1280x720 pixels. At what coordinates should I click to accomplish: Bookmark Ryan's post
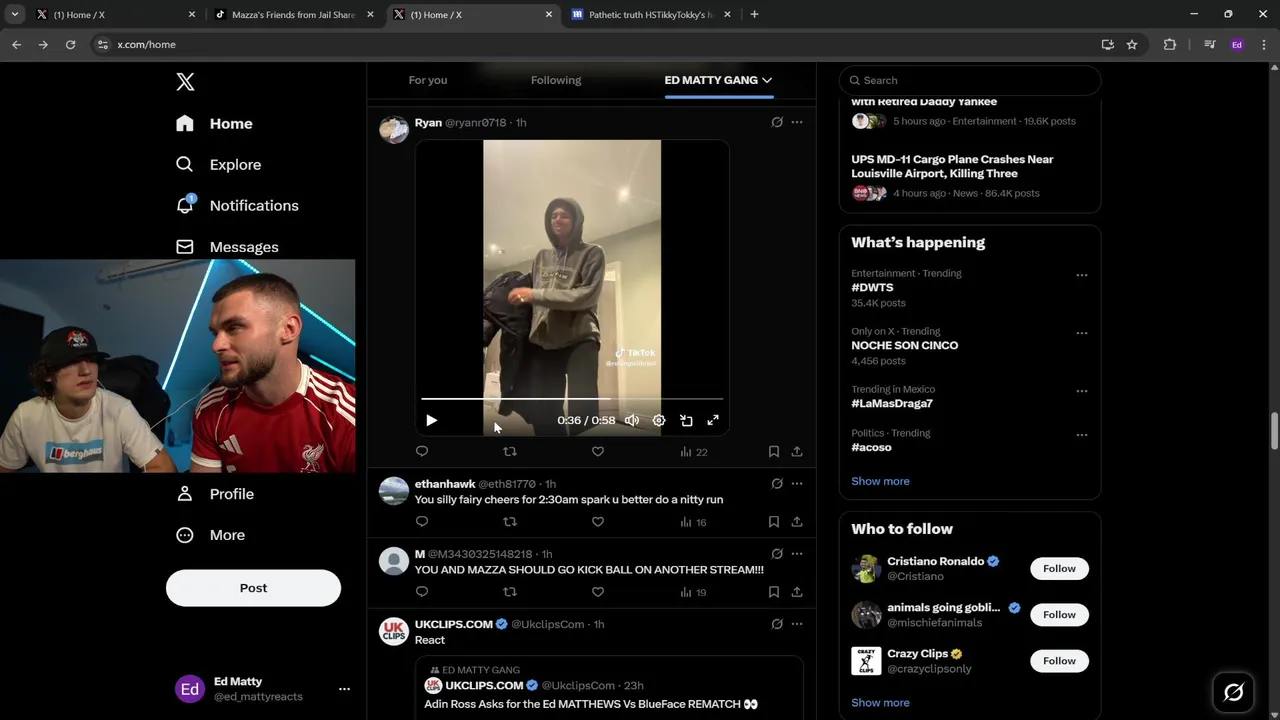774,452
